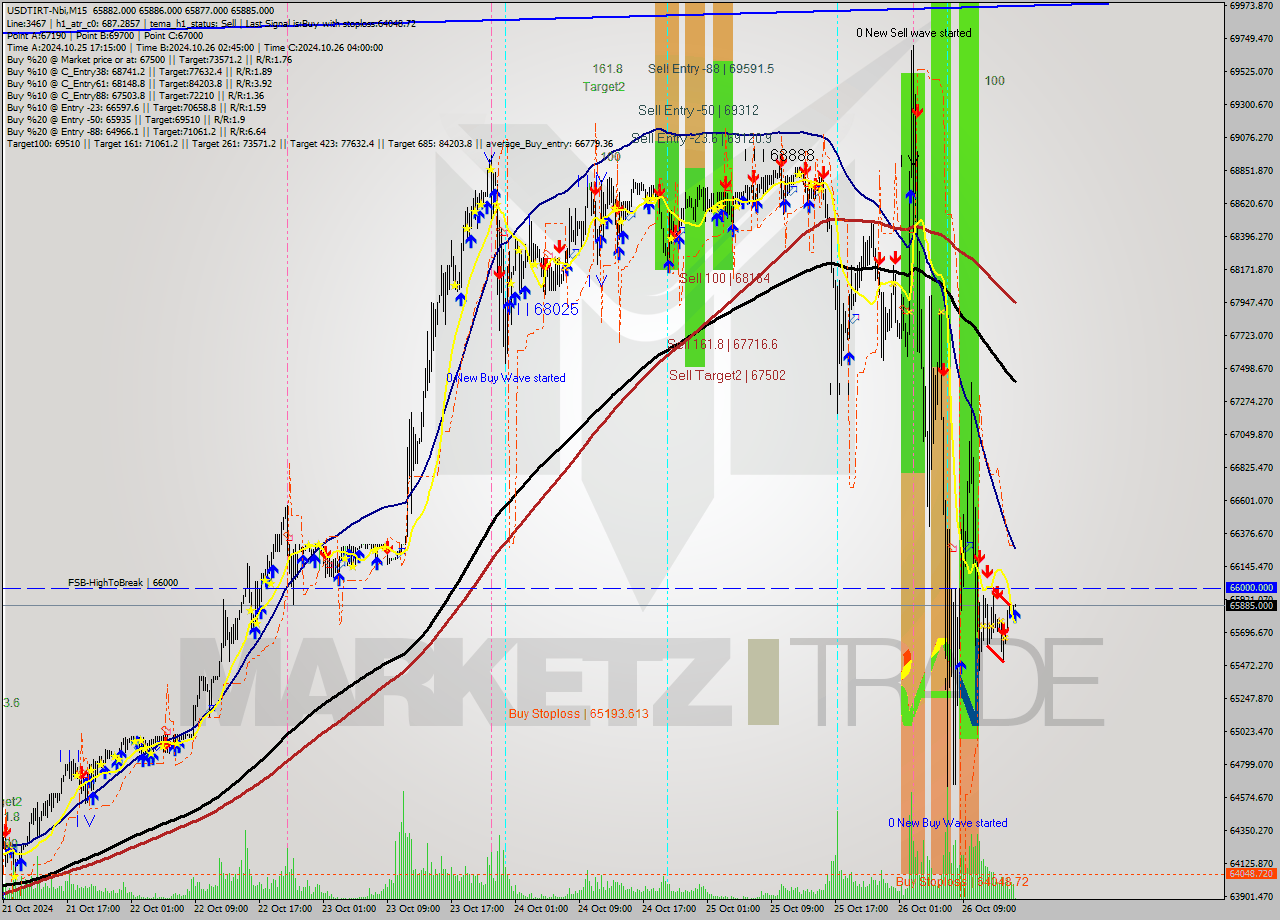Click the green 'Target2' label under 161.8

(604, 87)
